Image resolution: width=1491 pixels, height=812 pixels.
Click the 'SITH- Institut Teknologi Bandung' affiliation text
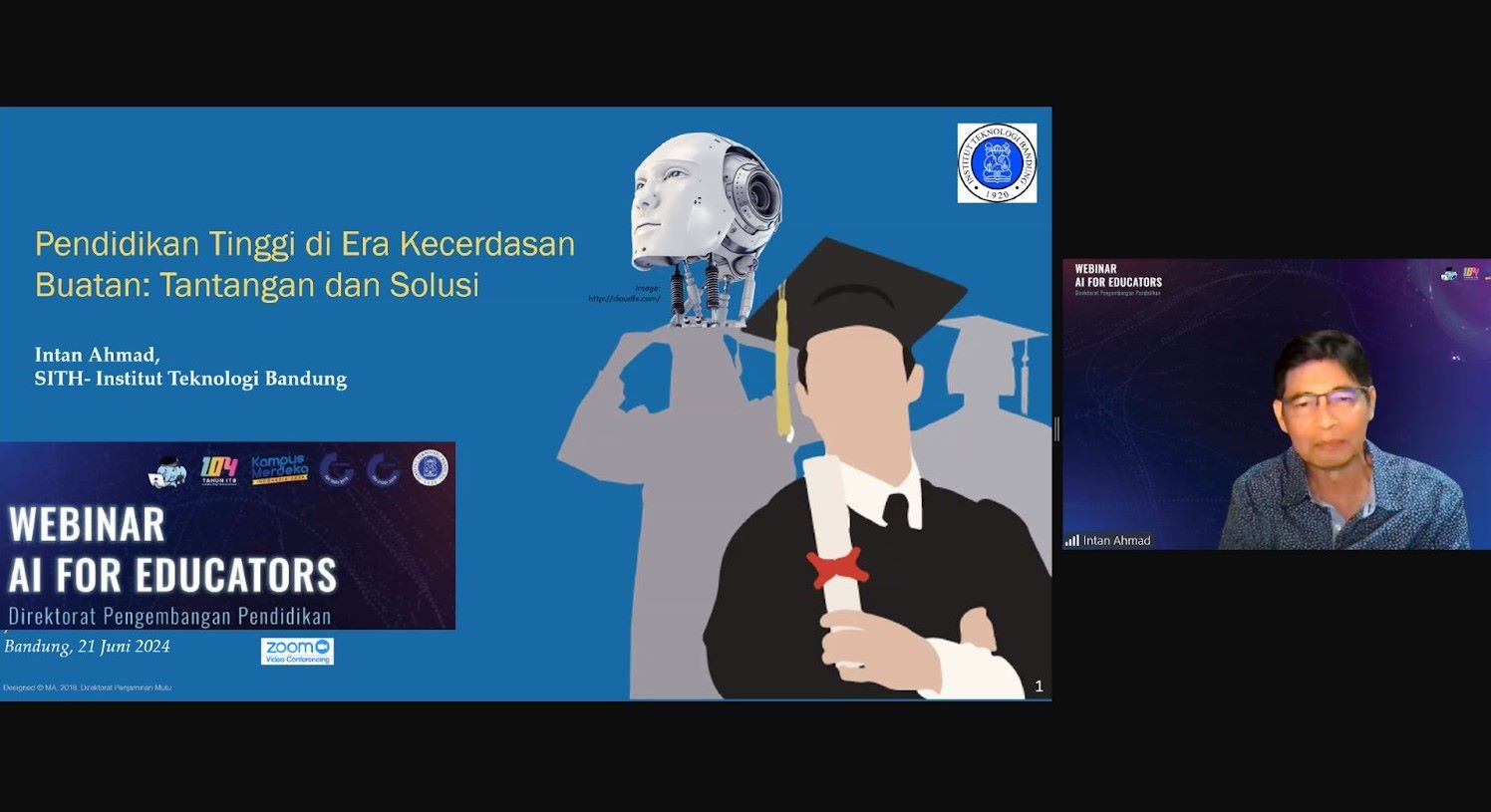190,379
